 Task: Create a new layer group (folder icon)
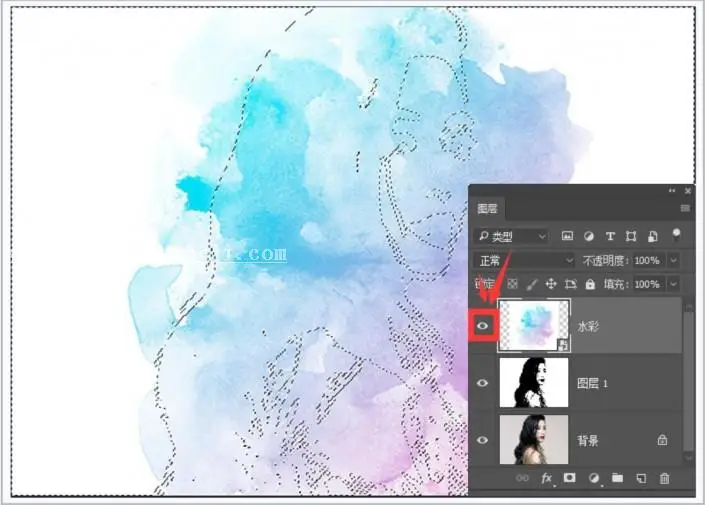(x=617, y=478)
